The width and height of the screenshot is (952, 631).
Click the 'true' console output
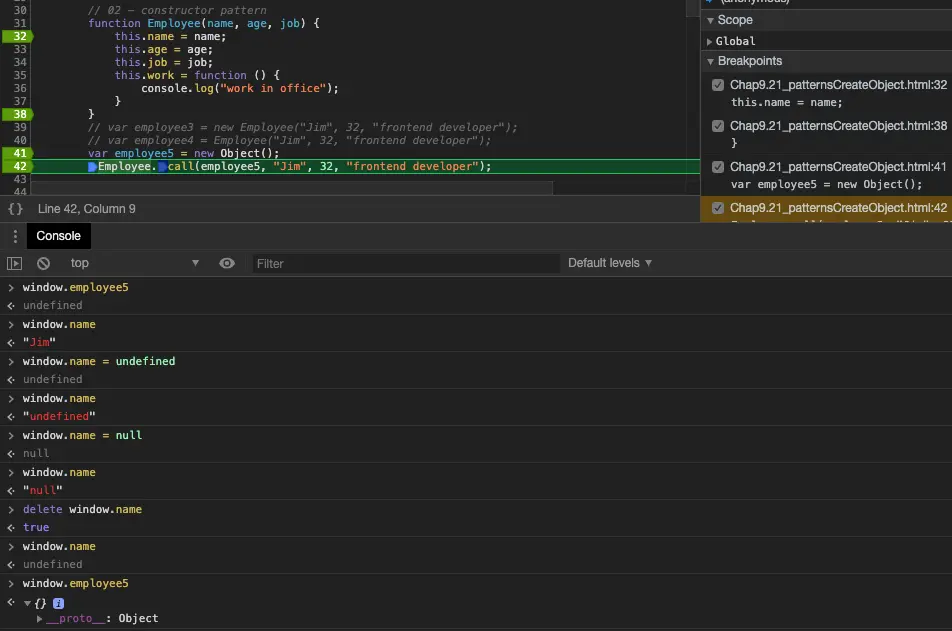click(x=36, y=528)
